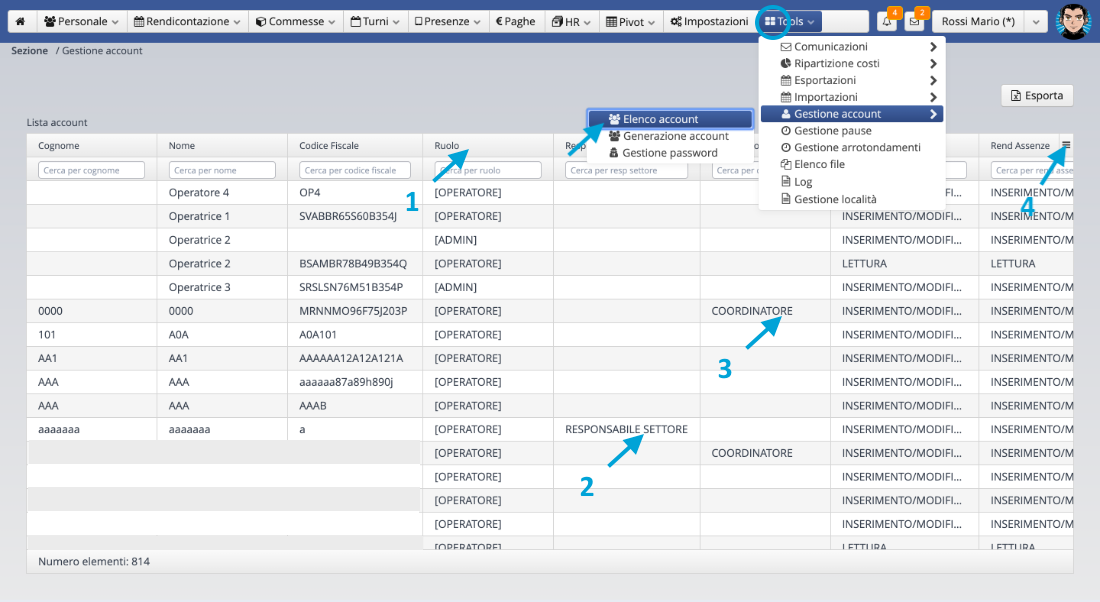Expand the Esportazioni submenu
This screenshot has width=1100, height=602.
[824, 80]
